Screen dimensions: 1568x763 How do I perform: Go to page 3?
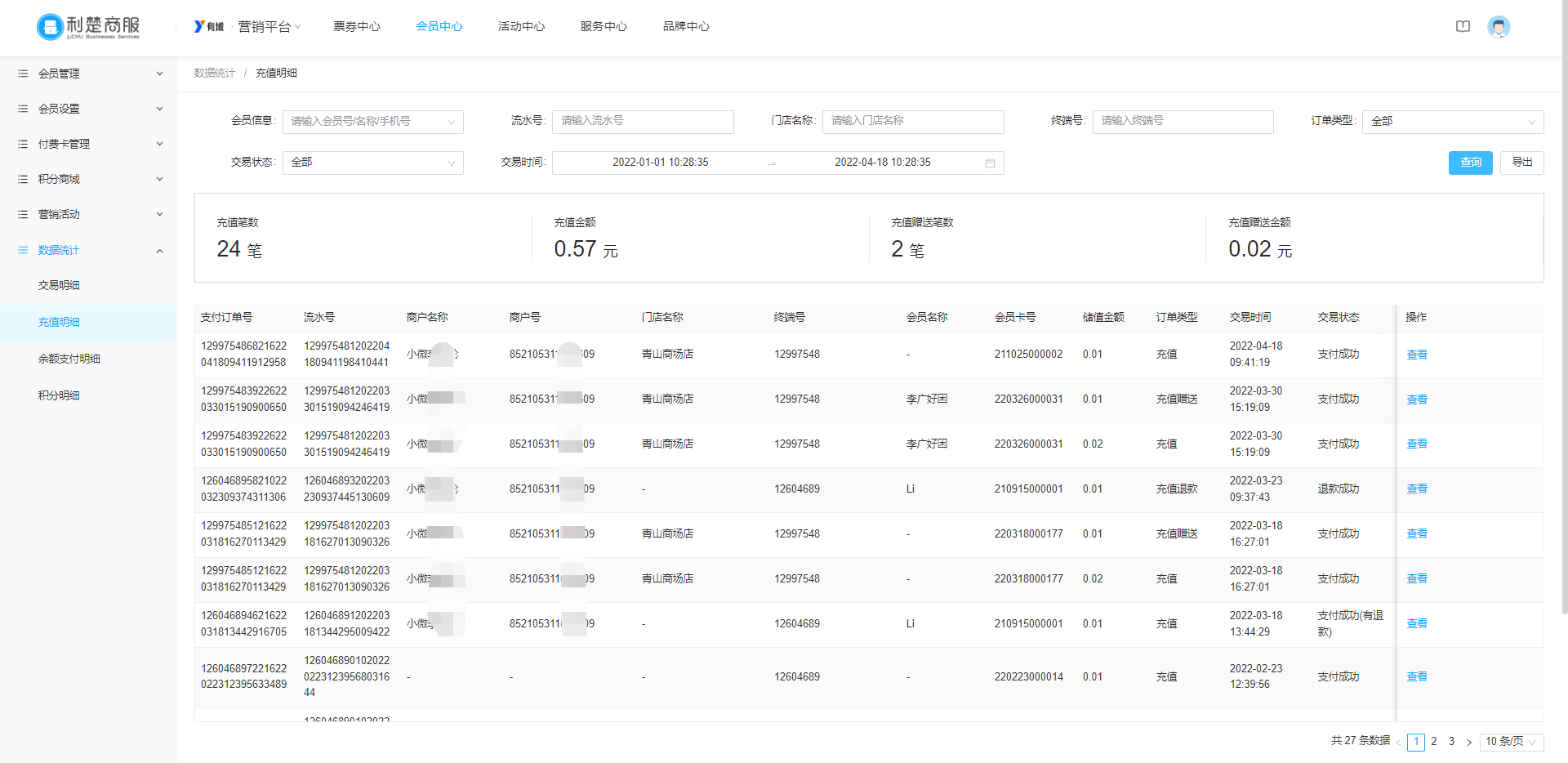pos(1451,742)
